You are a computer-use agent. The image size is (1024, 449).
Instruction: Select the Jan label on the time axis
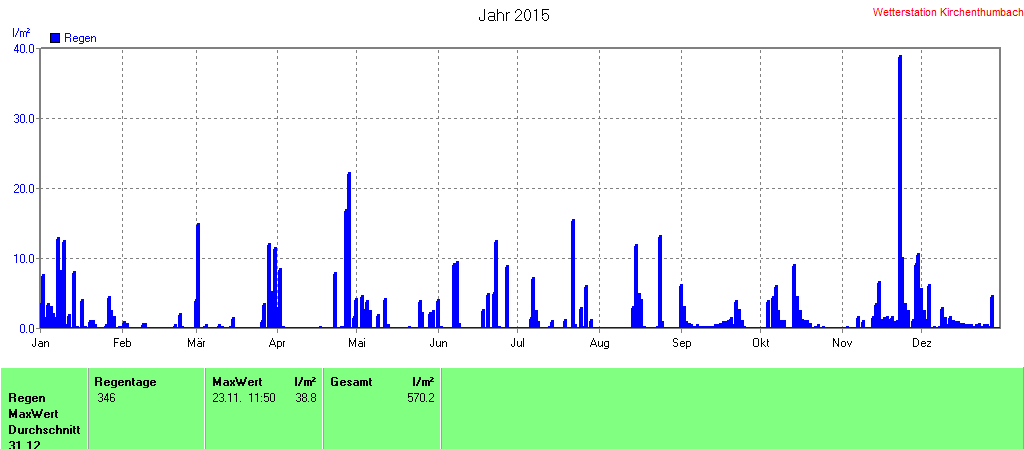point(41,343)
